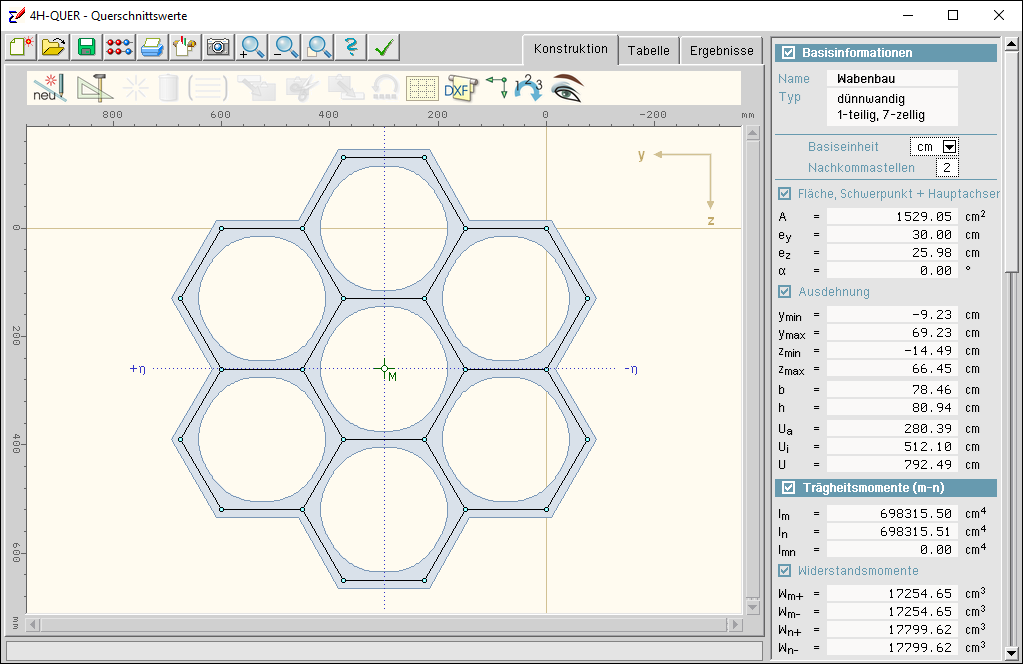Open the Basiseinheit unit dropdown

click(x=949, y=147)
